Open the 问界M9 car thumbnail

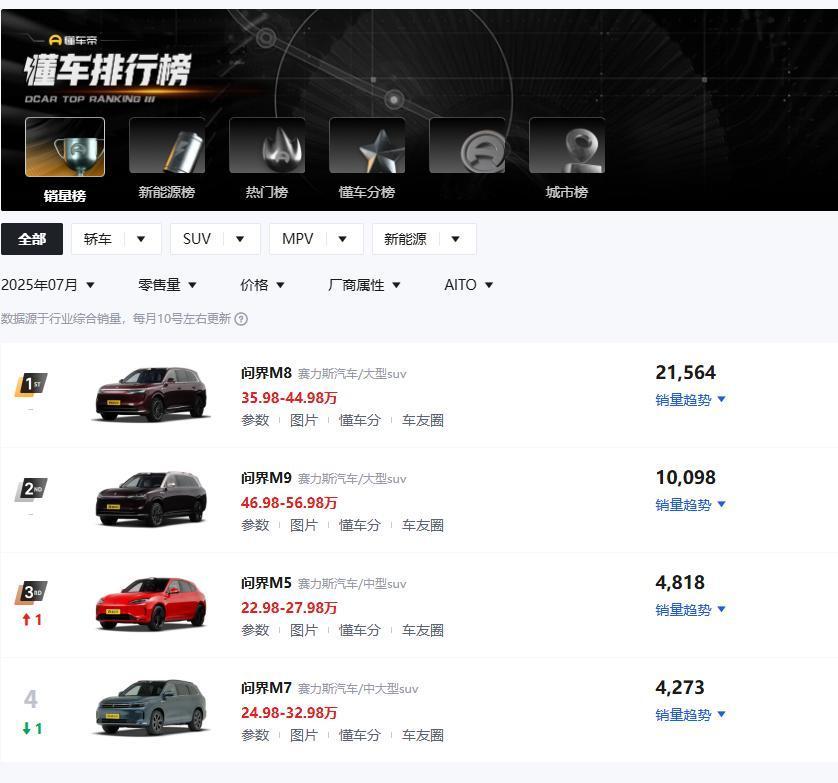point(151,499)
